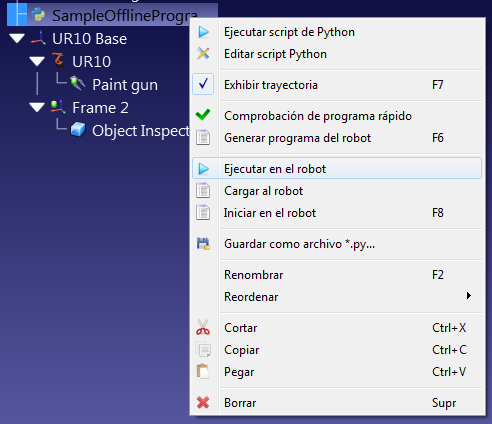Toggle the Exhibir trayectoria checkmark
This screenshot has height=424, width=492.
click(203, 84)
